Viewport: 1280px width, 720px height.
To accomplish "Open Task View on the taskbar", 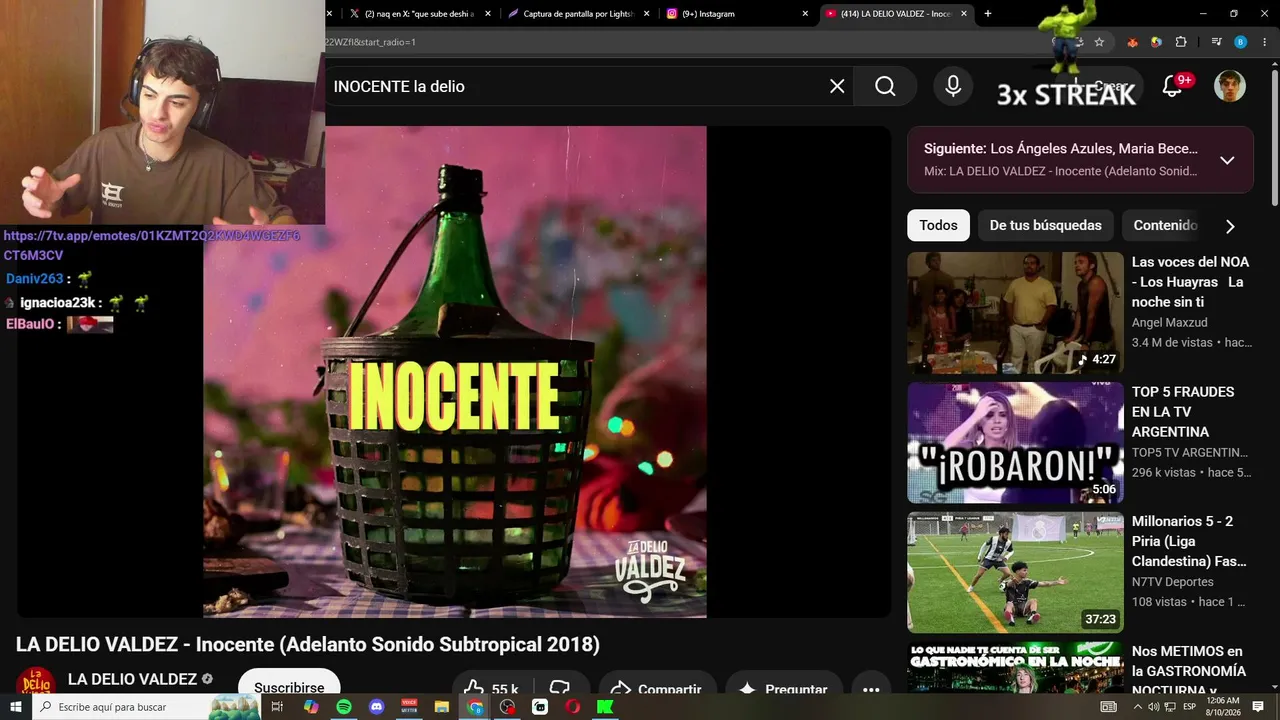I will coord(278,707).
